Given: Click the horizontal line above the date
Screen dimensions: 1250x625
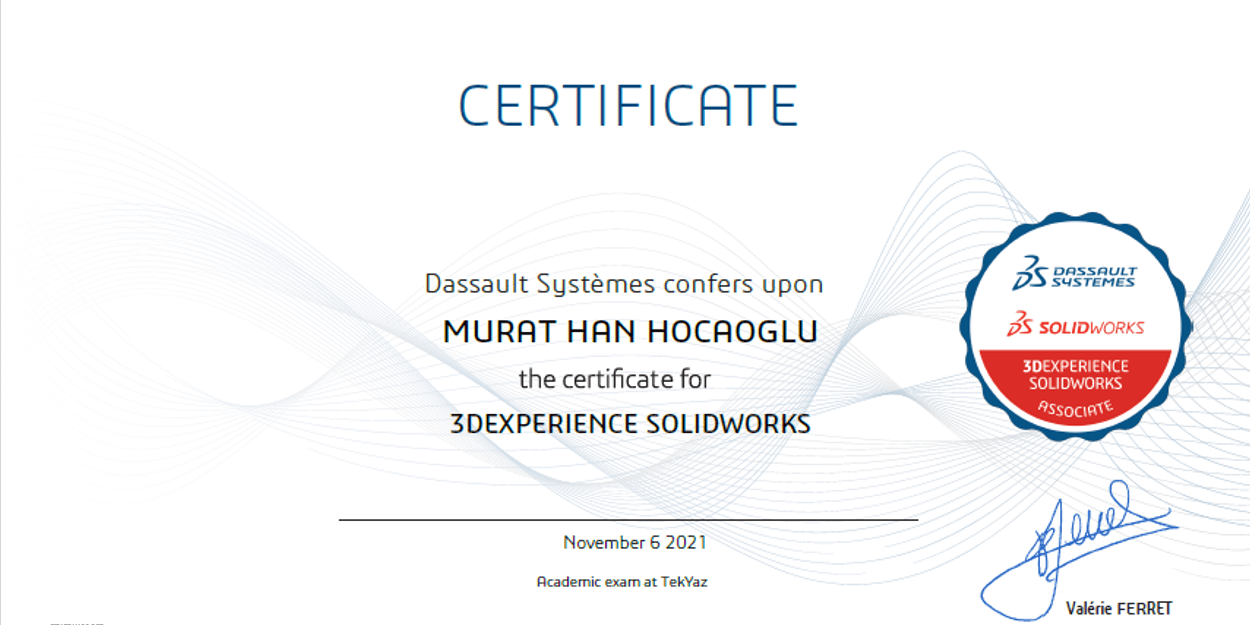Looking at the screenshot, I should [x=628, y=521].
